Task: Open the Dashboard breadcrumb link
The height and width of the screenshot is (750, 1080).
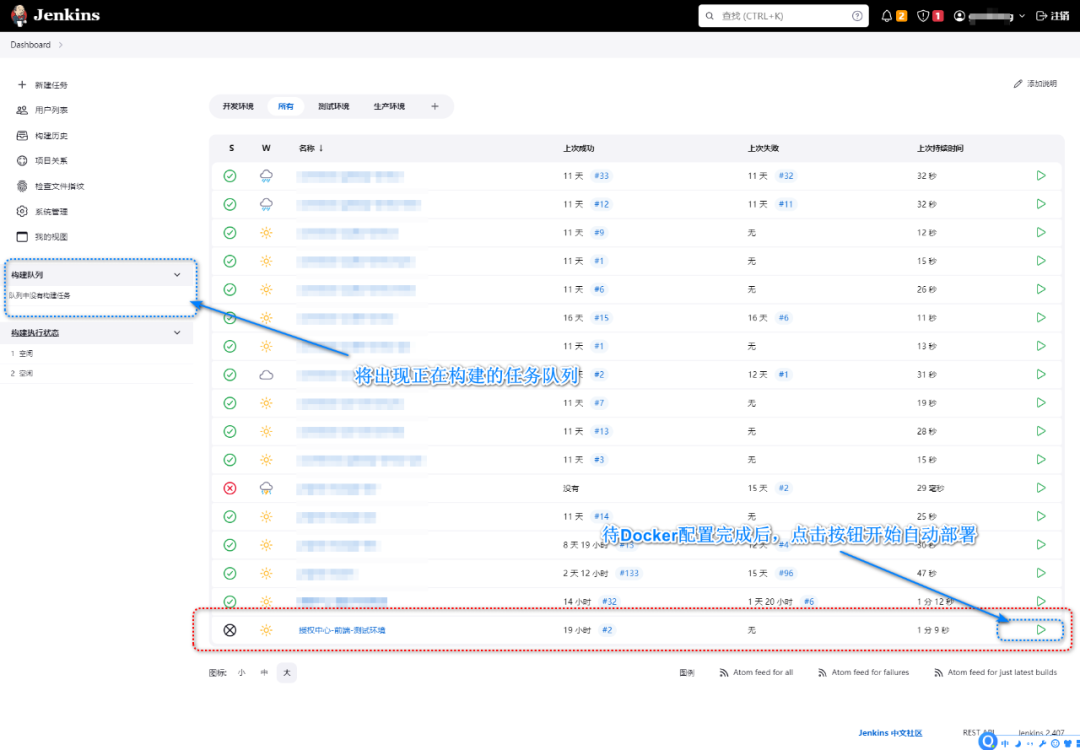Action: 30,45
